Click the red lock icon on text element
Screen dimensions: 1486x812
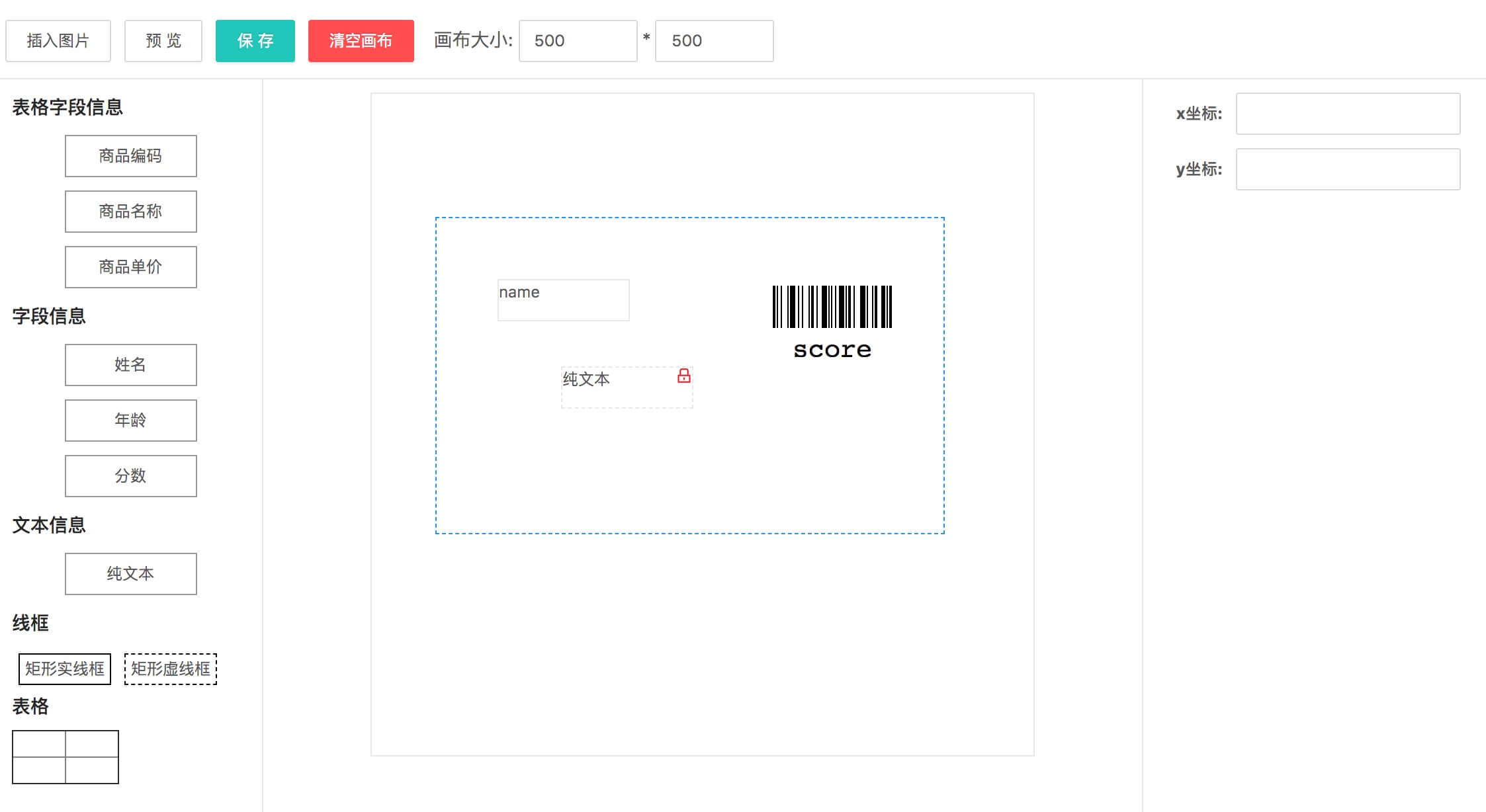coord(683,376)
